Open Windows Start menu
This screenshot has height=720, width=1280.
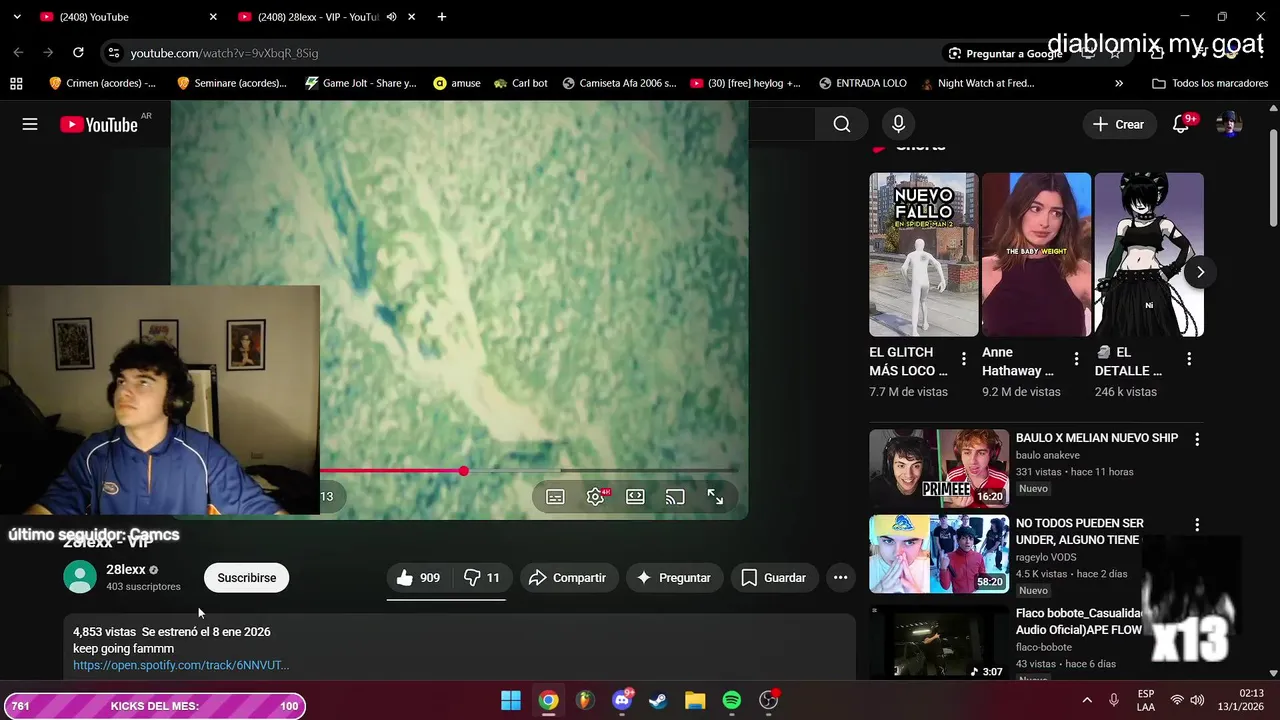(511, 700)
